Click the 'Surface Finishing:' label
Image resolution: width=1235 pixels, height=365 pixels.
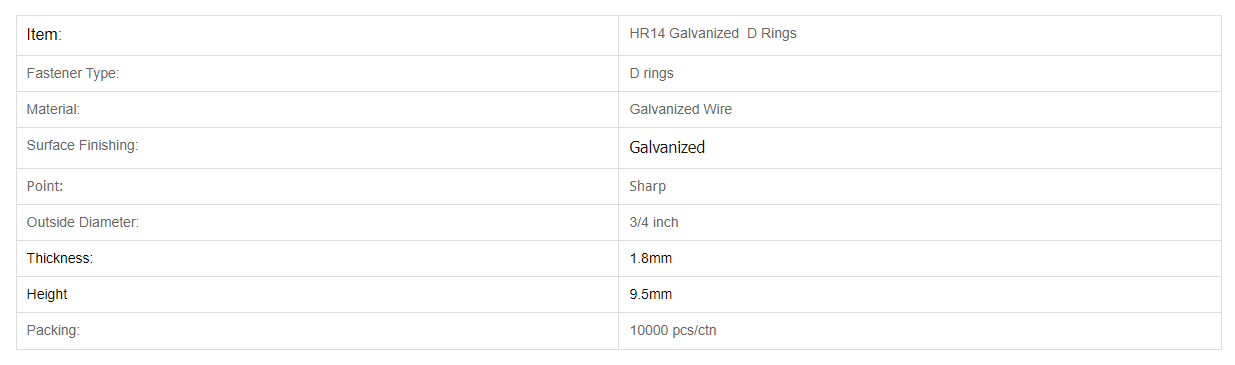pyautogui.click(x=82, y=145)
